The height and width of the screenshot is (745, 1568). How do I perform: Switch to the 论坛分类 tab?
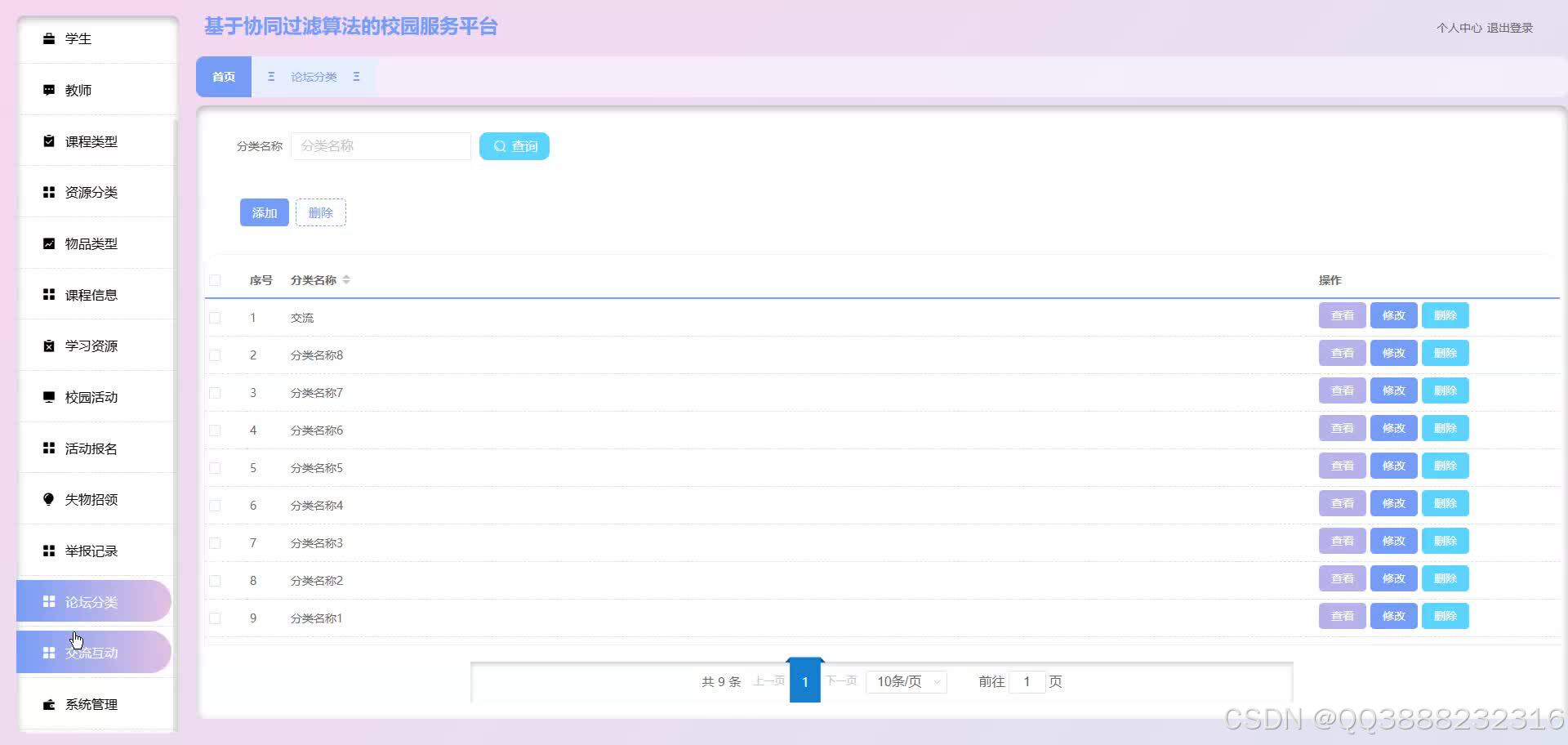[314, 77]
